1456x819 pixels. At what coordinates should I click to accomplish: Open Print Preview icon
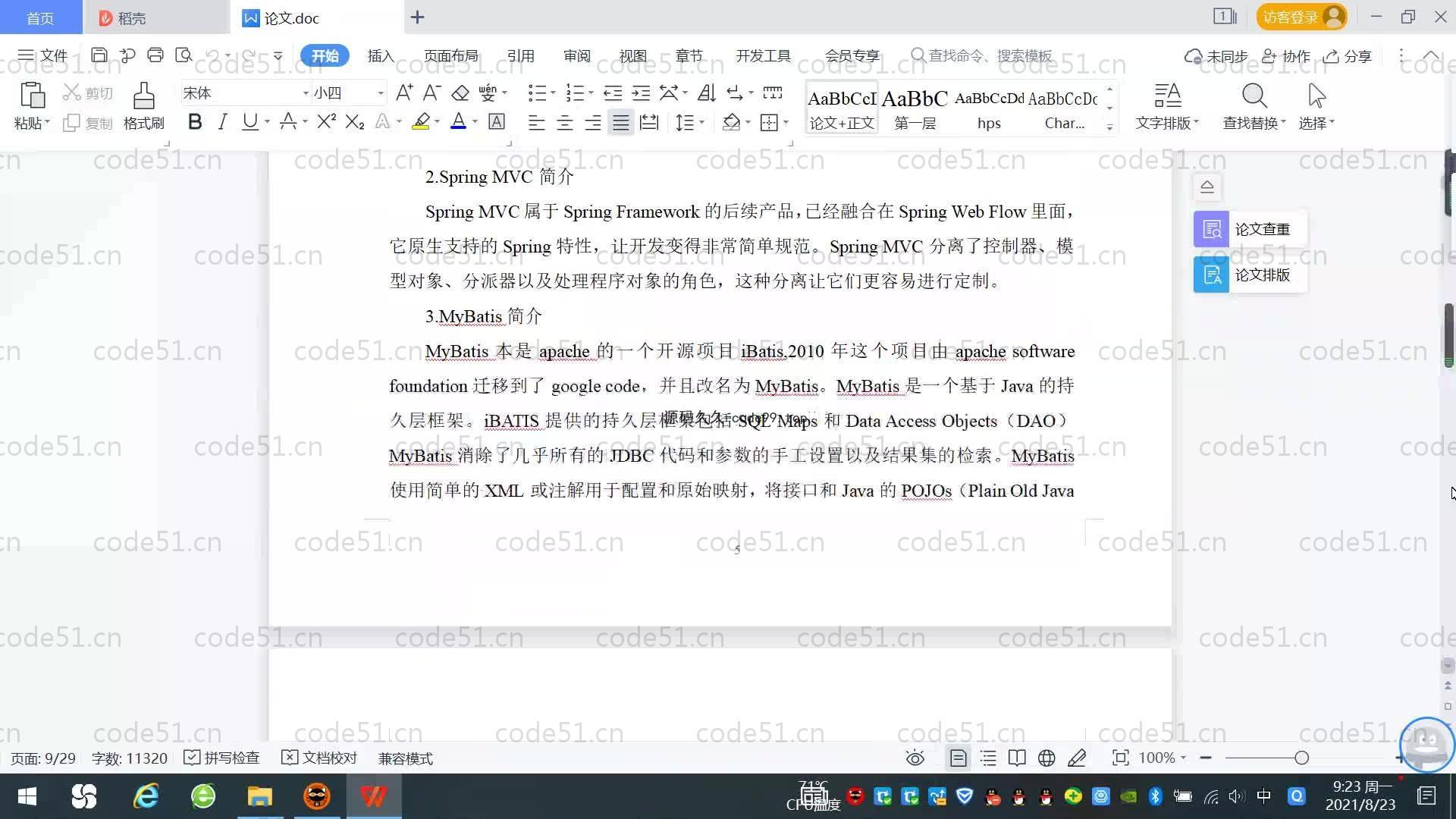coord(184,55)
